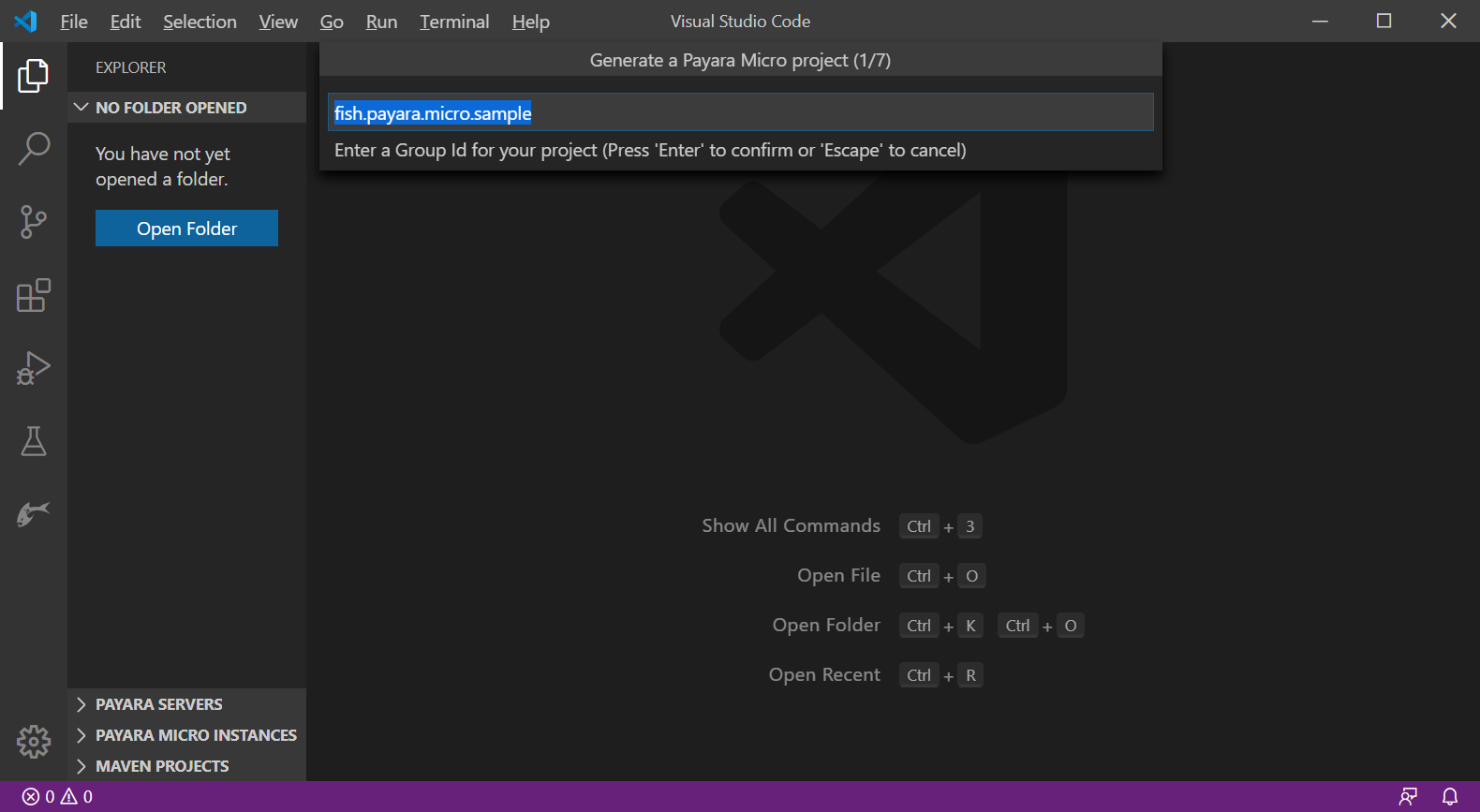Click the Generate a Payara Micro project title
This screenshot has height=812, width=1480.
(x=740, y=60)
